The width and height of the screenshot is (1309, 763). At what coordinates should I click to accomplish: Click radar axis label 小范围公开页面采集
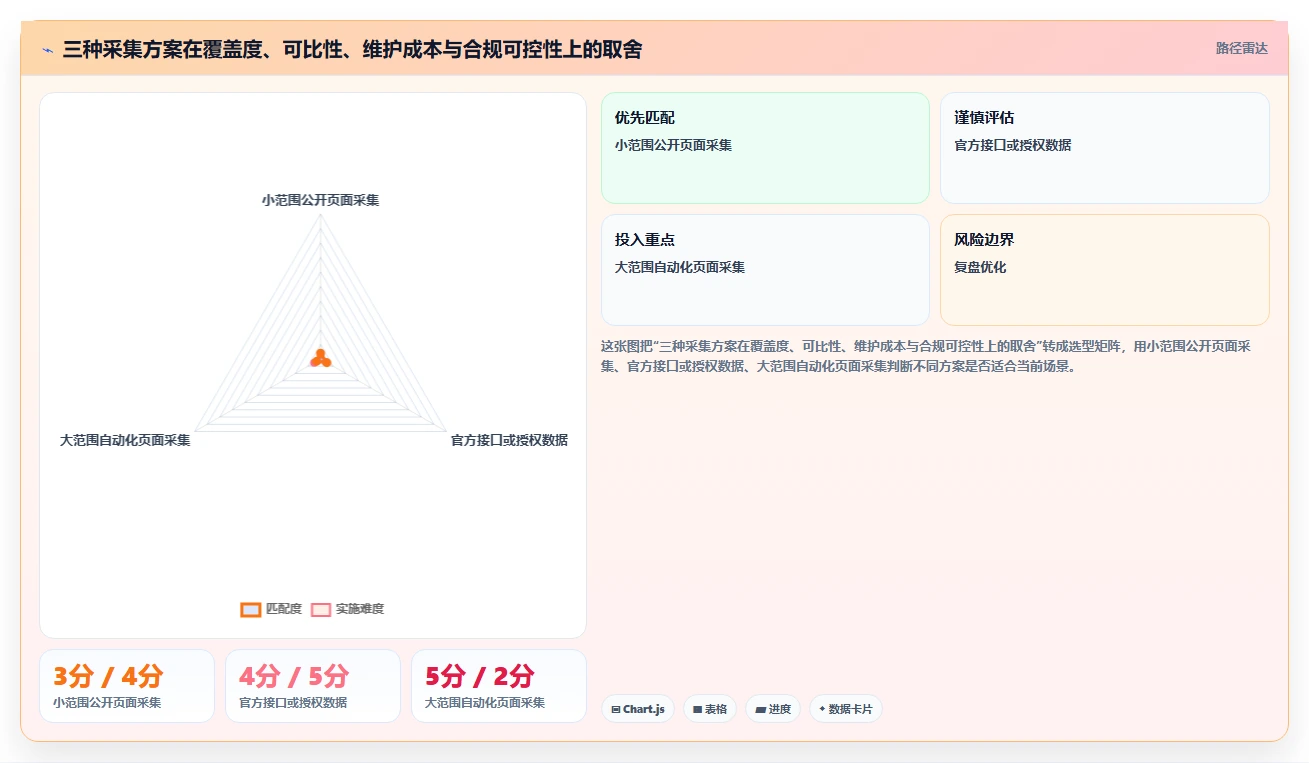coord(320,200)
